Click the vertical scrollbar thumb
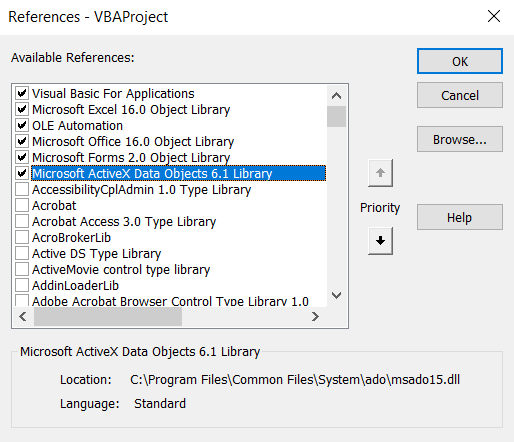The height and width of the screenshot is (442, 514). [x=336, y=116]
